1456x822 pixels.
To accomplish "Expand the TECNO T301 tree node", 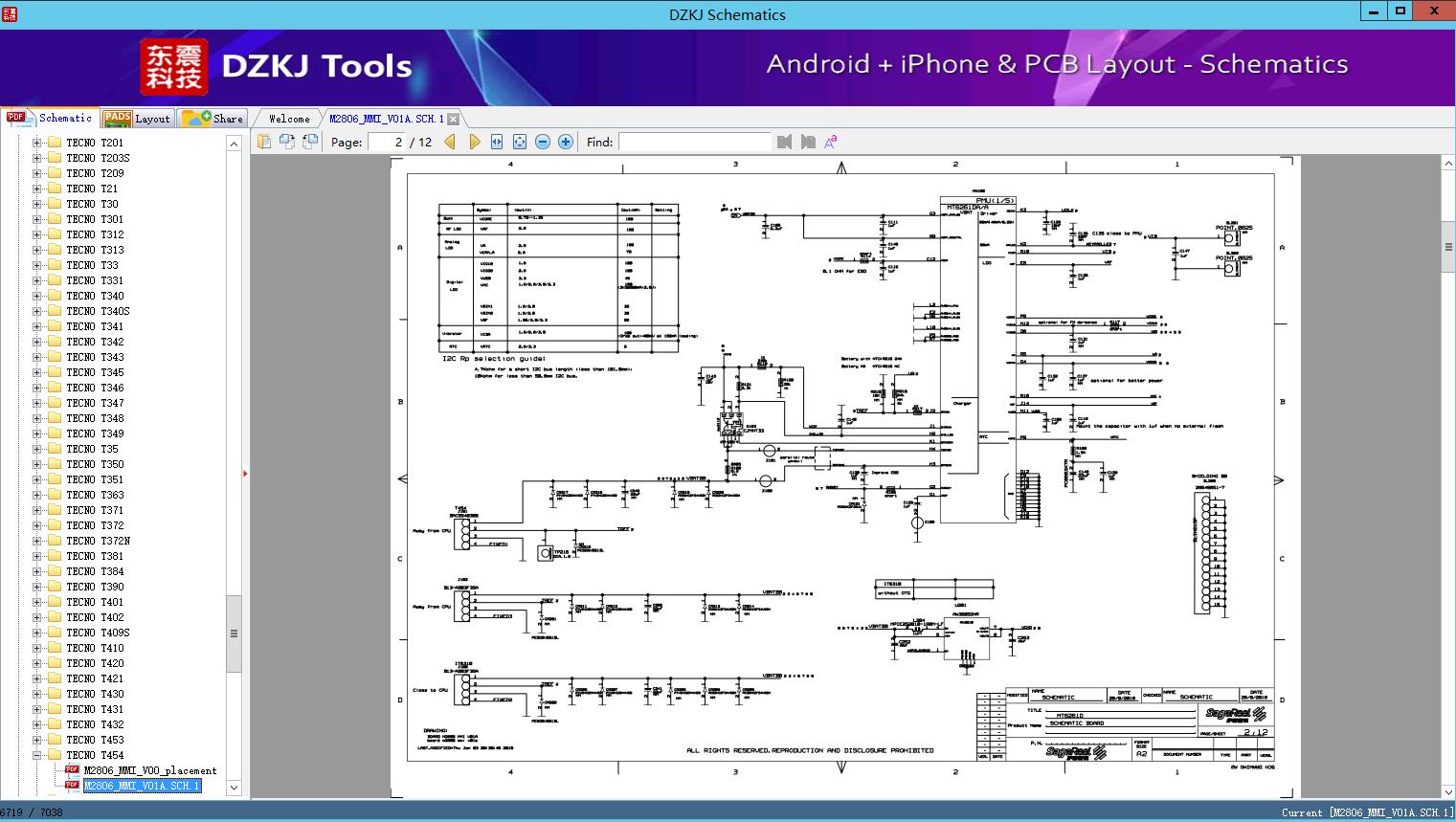I will pos(37,219).
